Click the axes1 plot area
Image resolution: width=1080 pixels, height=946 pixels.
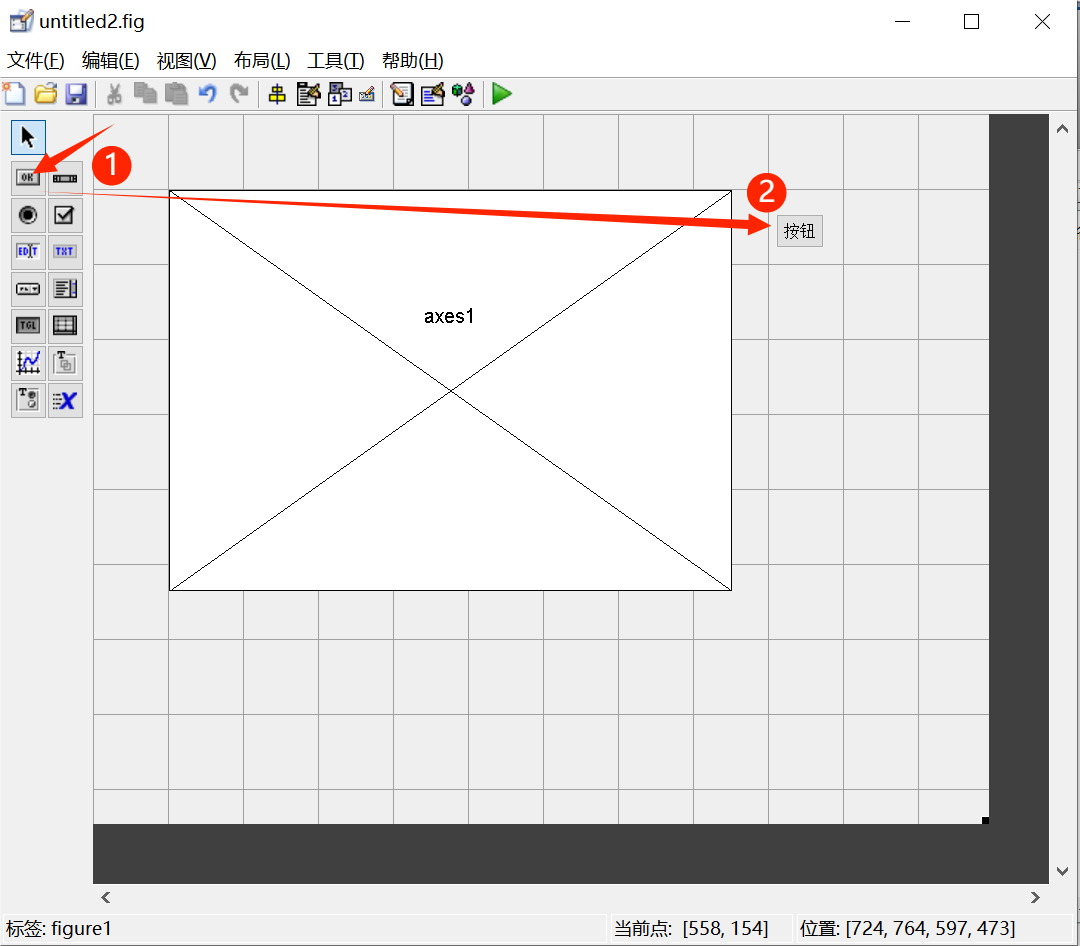(450, 450)
